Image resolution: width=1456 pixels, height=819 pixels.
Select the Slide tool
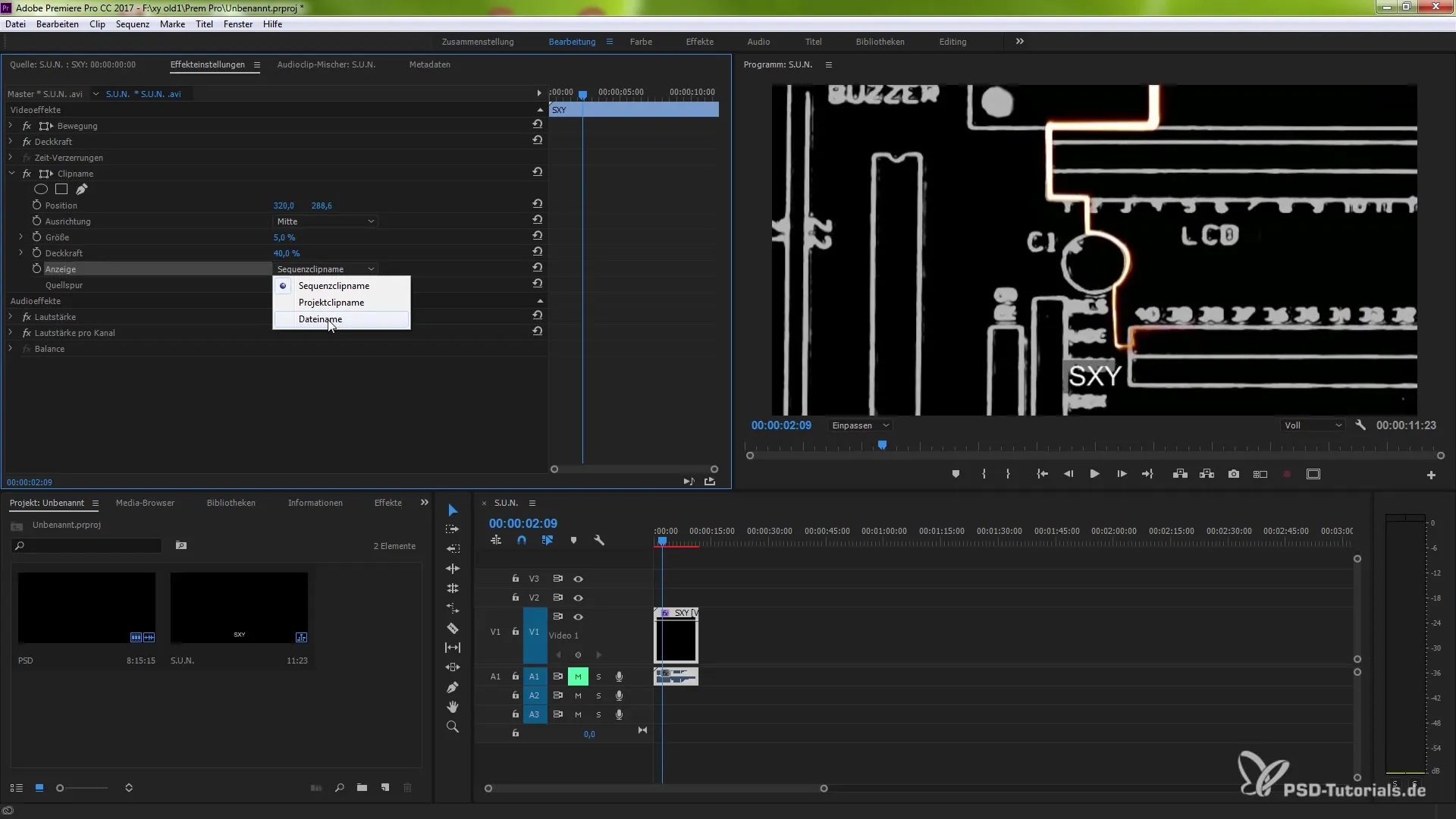pos(453,667)
